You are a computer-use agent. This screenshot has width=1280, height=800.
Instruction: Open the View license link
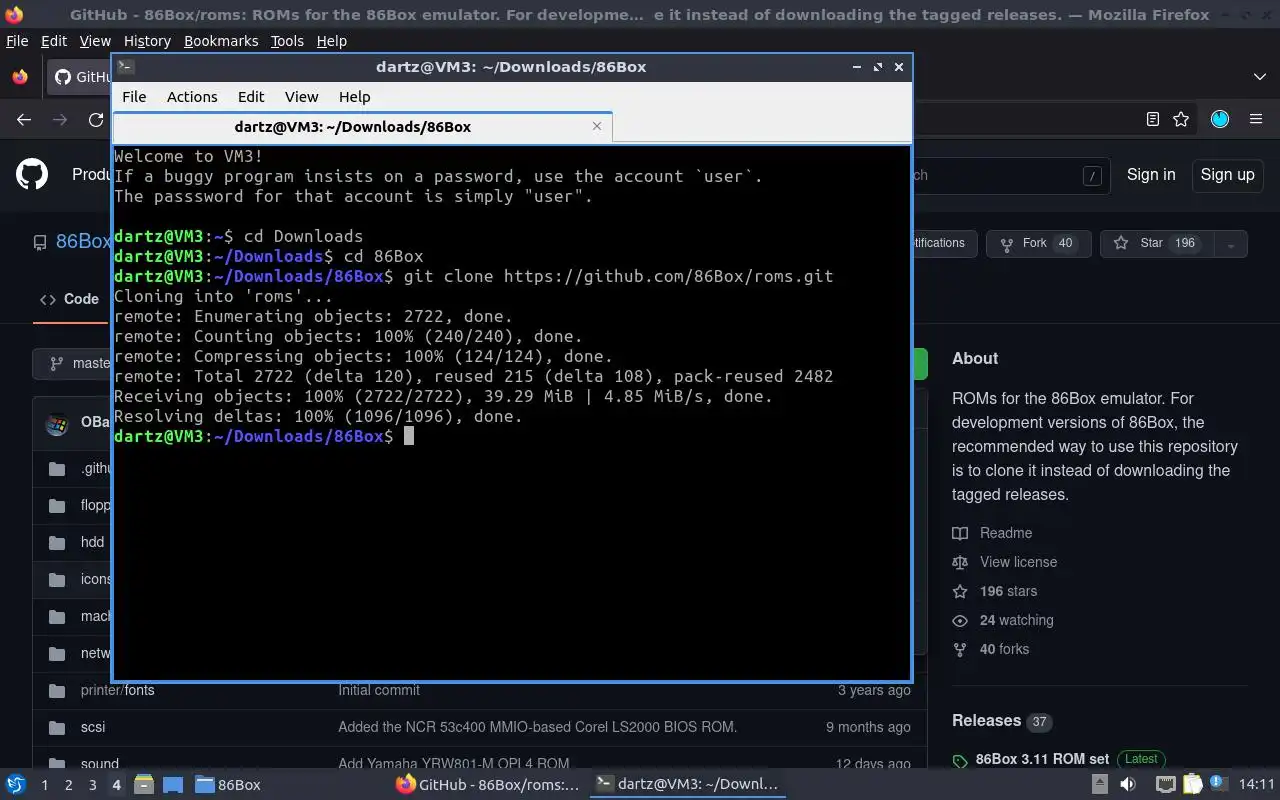pos(1018,562)
